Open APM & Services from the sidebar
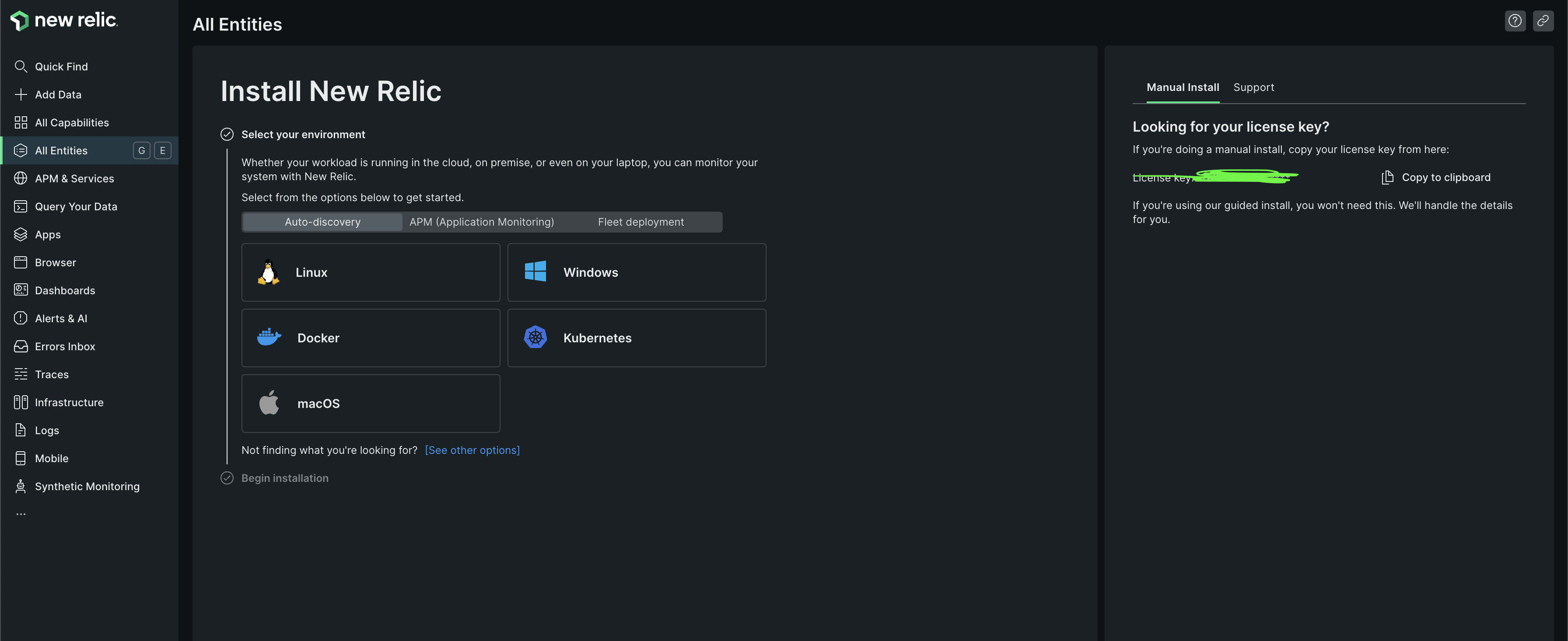 [74, 178]
